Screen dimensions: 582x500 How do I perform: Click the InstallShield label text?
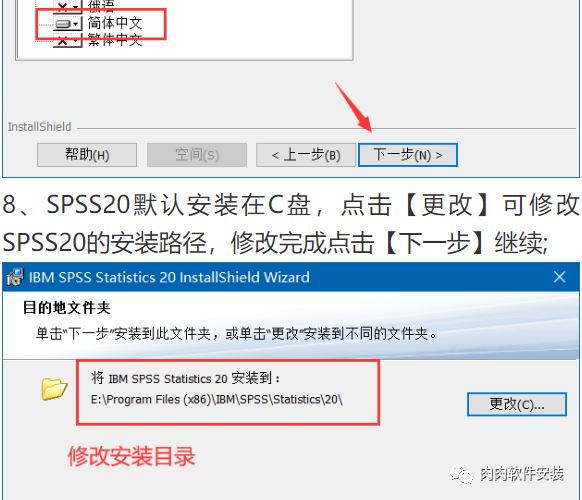[39, 127]
